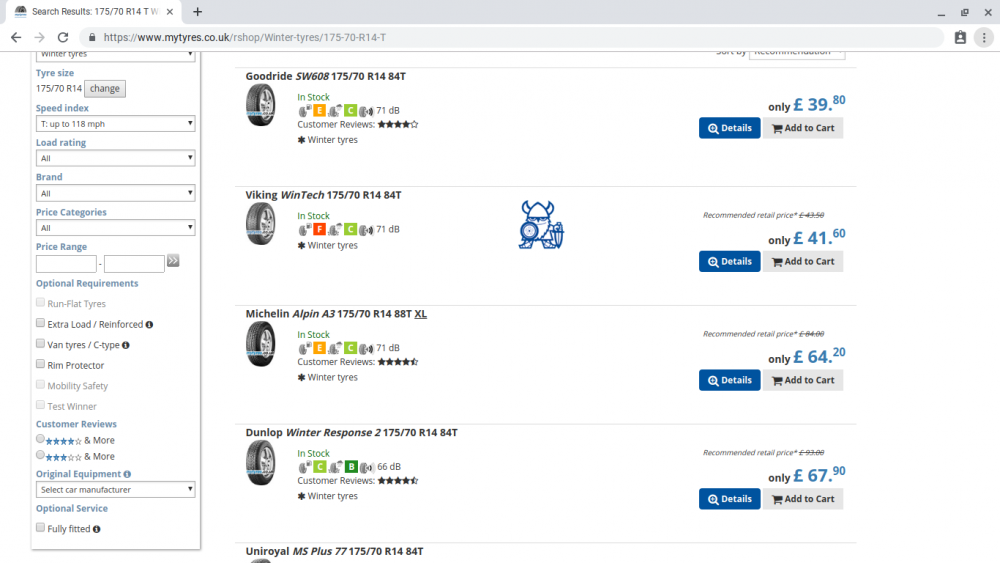Click change tyre size button
Image resolution: width=1000 pixels, height=563 pixels.
coord(105,89)
